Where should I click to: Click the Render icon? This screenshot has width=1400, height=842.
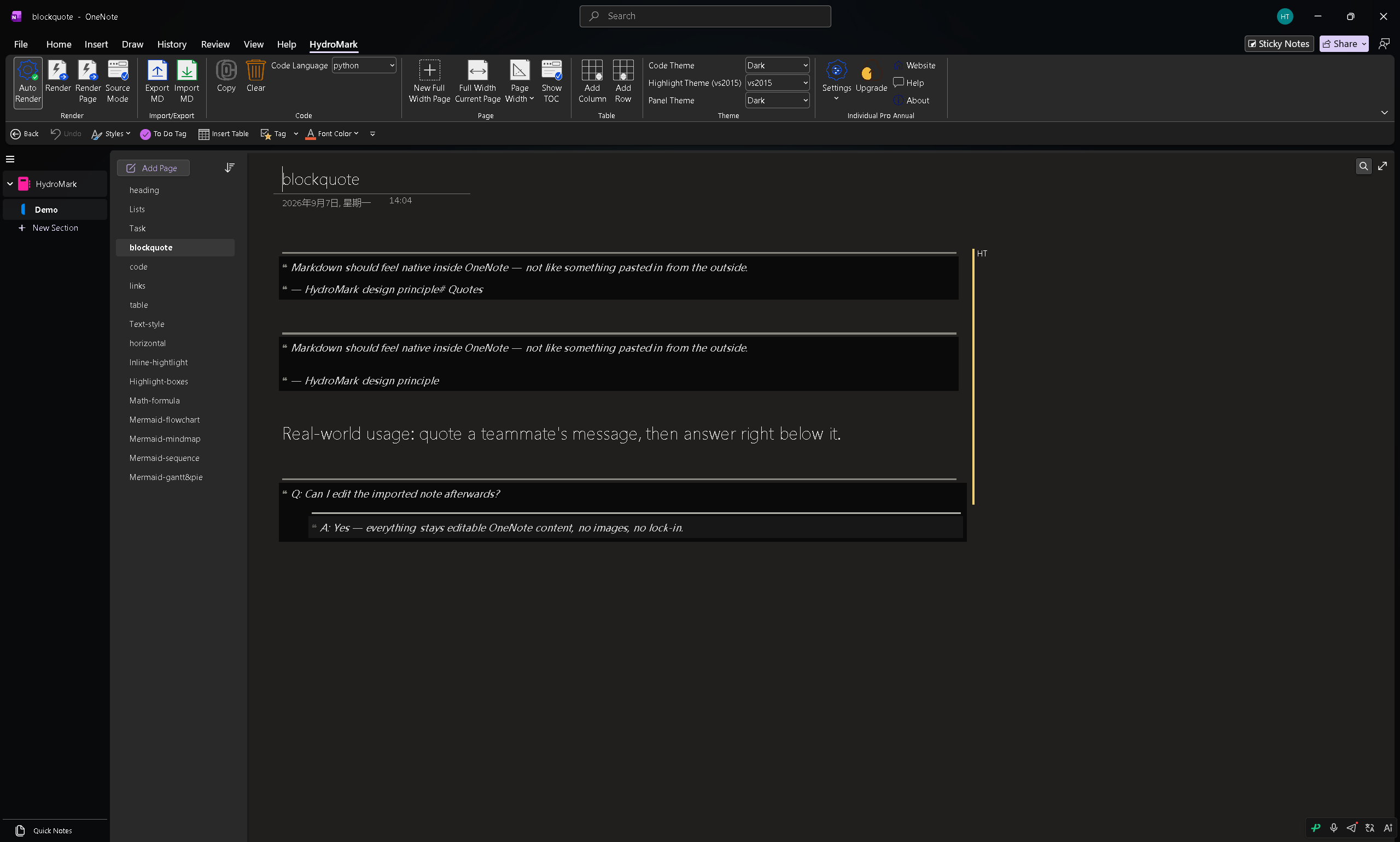[x=58, y=77]
